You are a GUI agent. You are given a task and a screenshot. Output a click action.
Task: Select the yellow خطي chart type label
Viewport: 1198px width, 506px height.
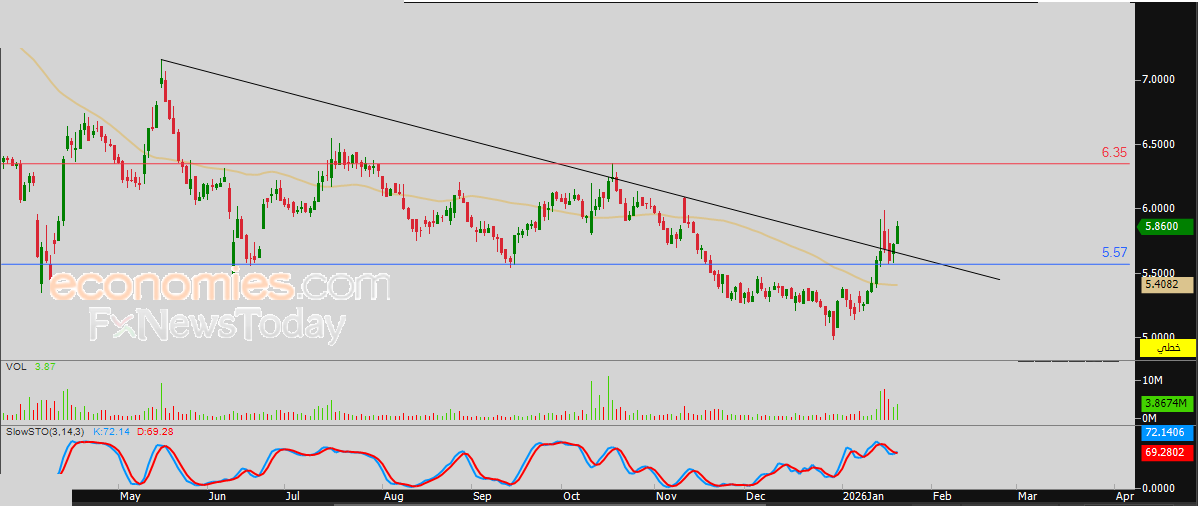coord(1167,347)
